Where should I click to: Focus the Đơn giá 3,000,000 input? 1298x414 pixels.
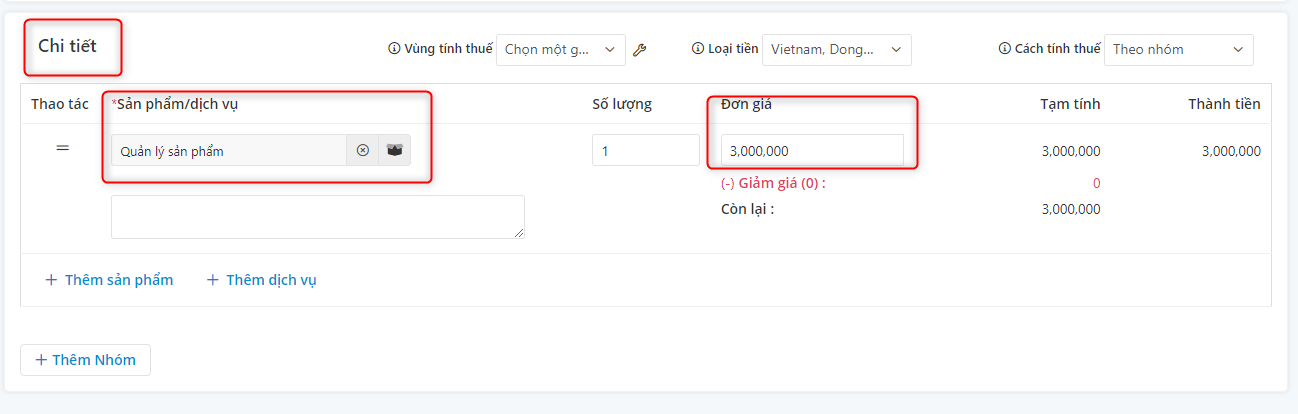(812, 150)
